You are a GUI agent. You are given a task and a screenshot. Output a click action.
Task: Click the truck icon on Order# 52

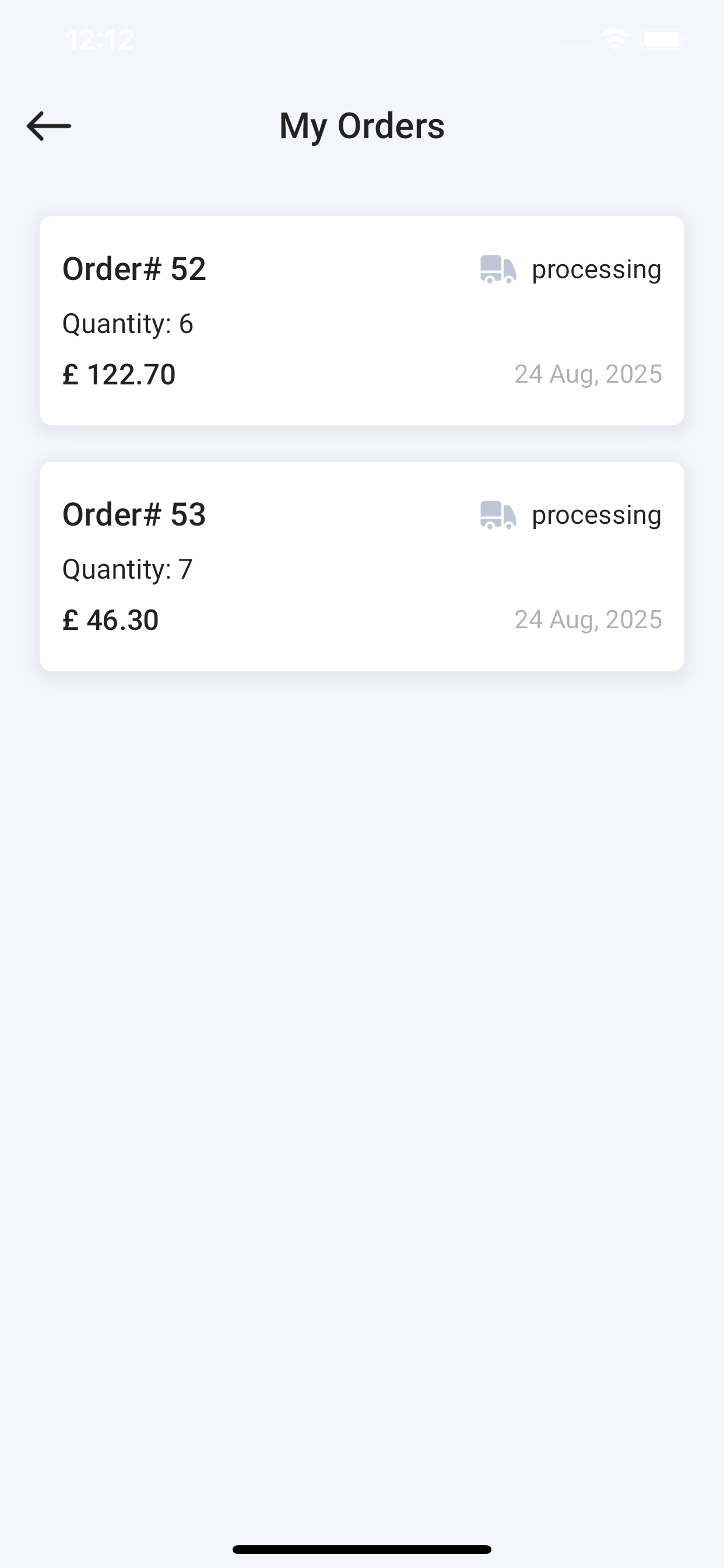pos(498,269)
